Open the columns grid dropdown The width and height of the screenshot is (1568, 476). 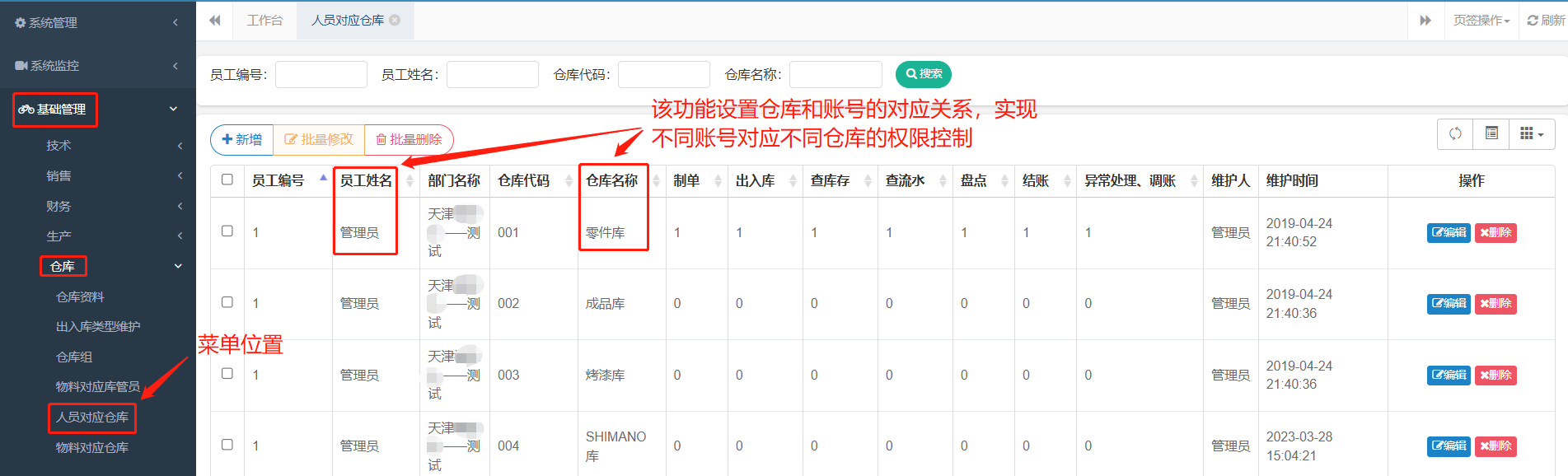point(1531,134)
